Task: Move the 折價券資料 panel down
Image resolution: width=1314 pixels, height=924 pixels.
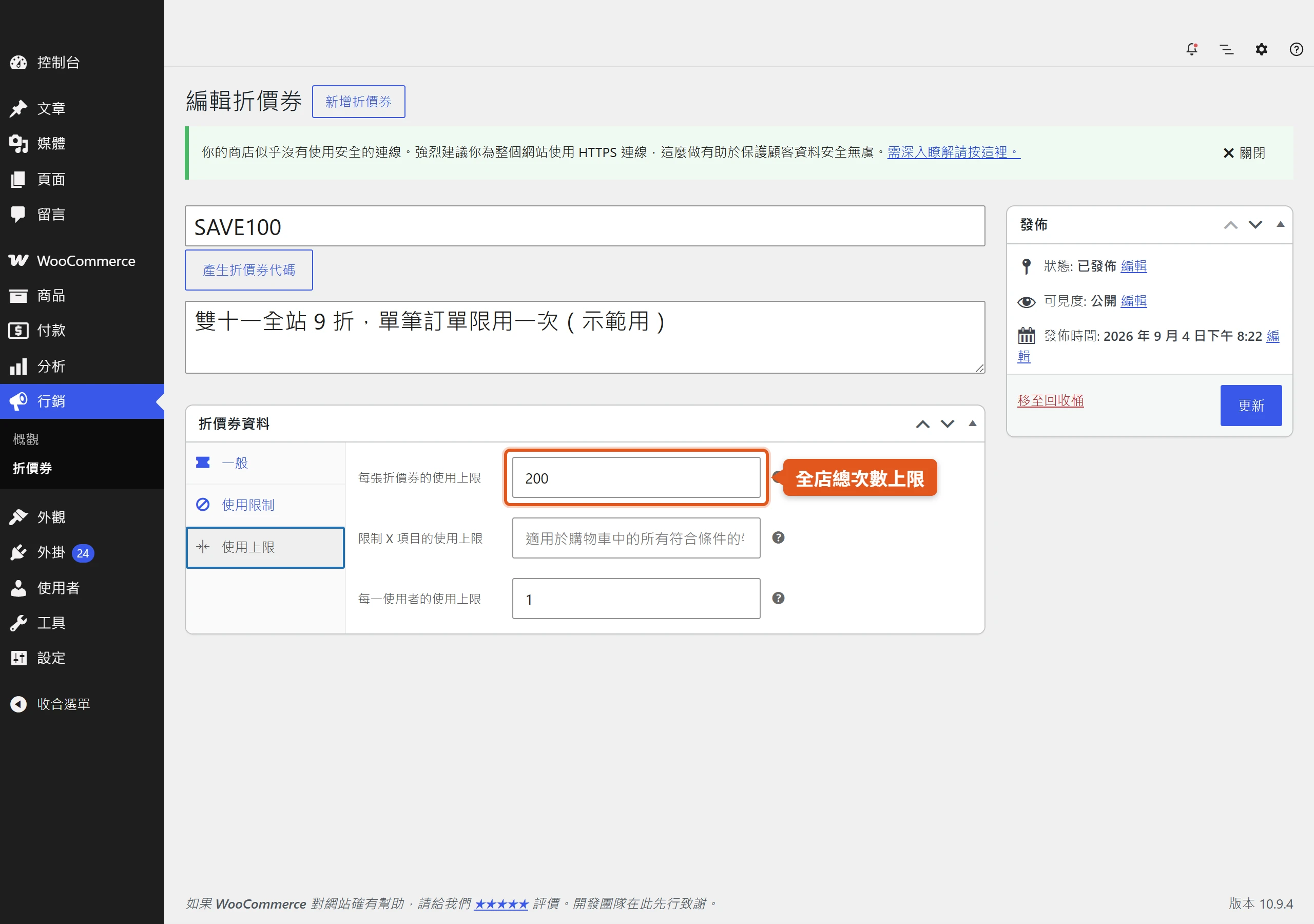Action: click(948, 424)
